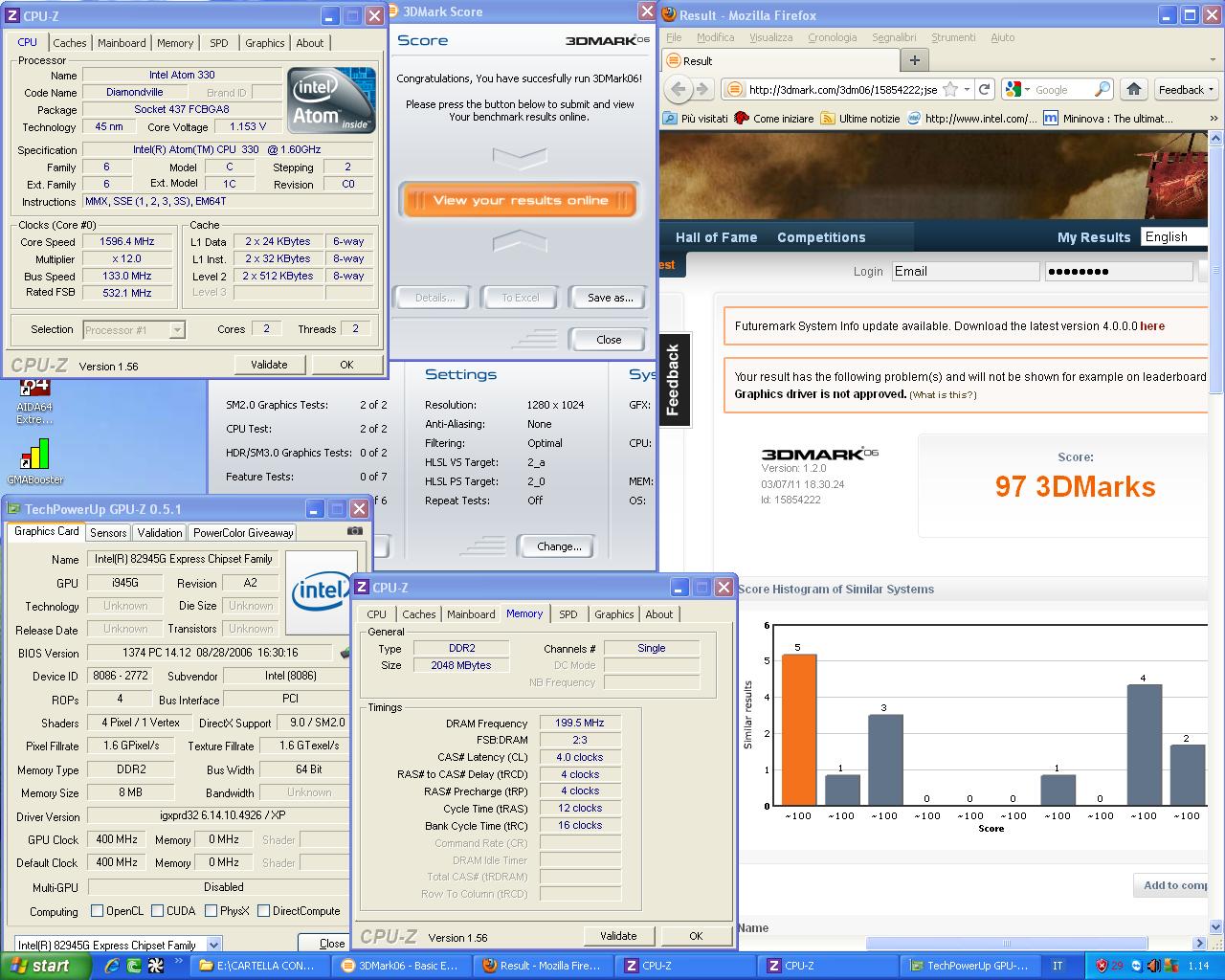
Task: Click What is this? link
Action: click(943, 395)
